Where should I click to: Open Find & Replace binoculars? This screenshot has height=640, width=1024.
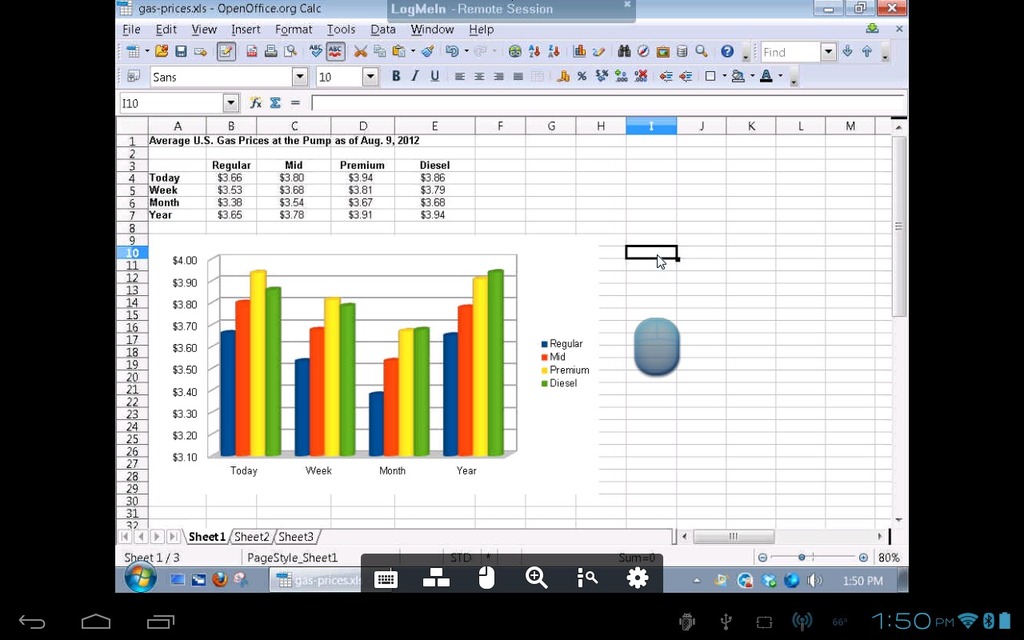click(624, 52)
